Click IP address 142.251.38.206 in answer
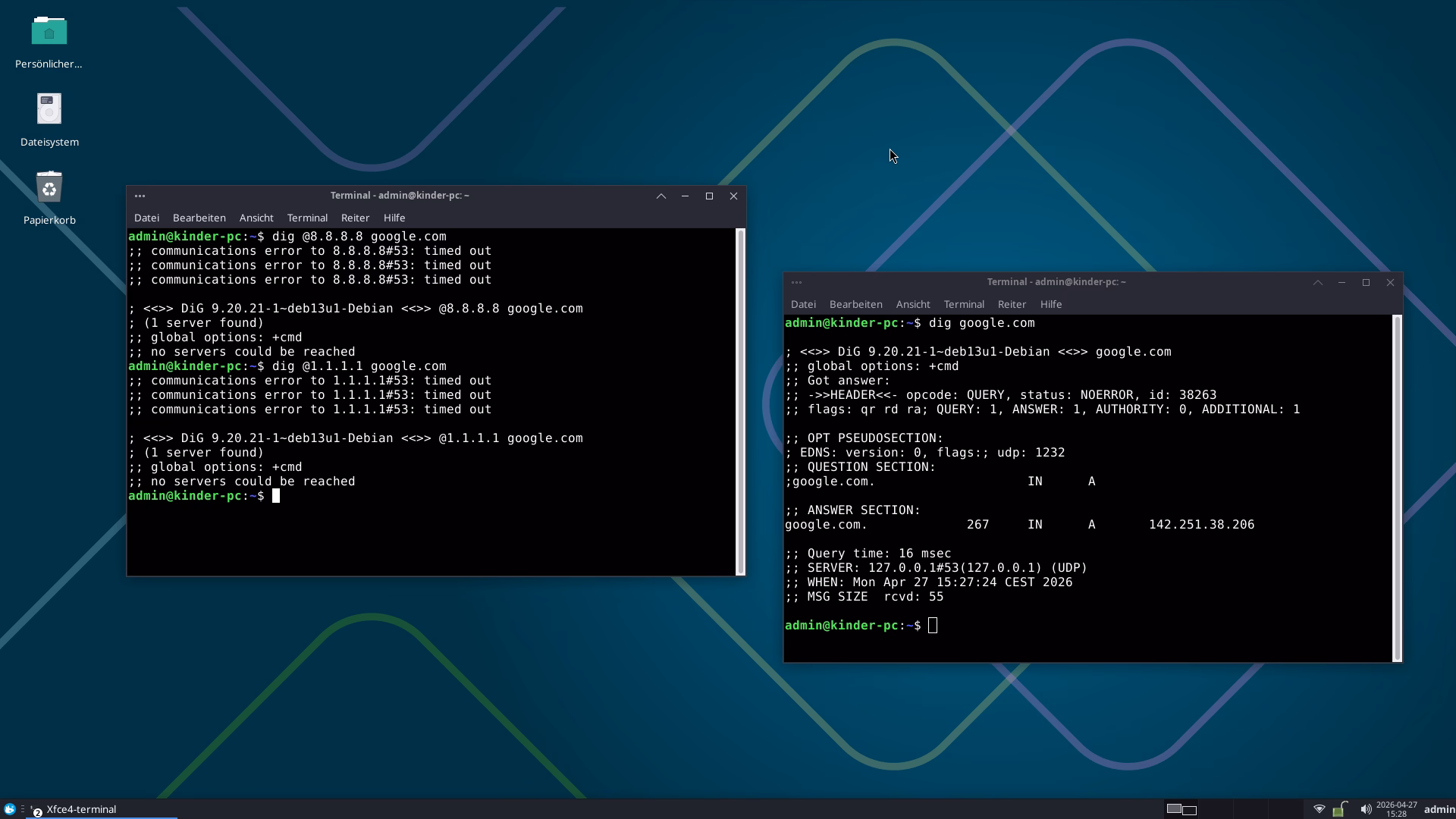Image resolution: width=1456 pixels, height=819 pixels. click(1201, 525)
